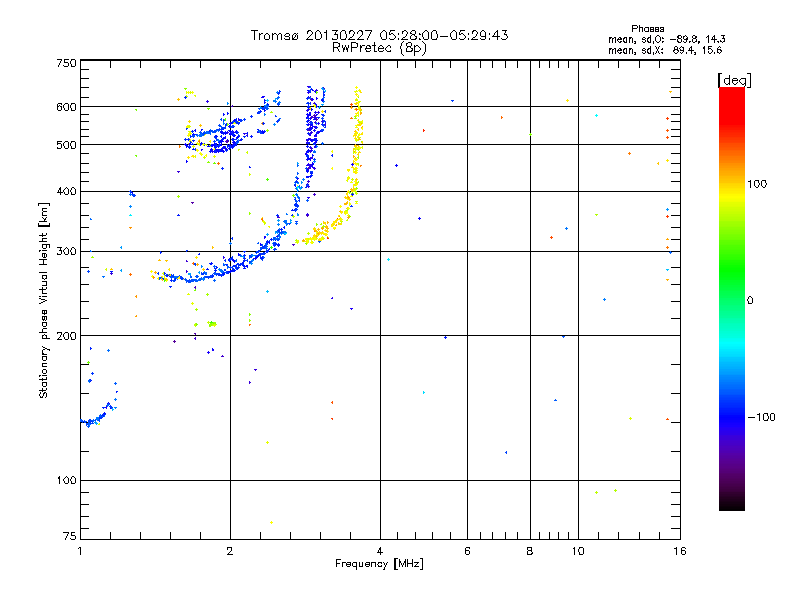Click the y-axis tick label '75'

[x=70, y=536]
